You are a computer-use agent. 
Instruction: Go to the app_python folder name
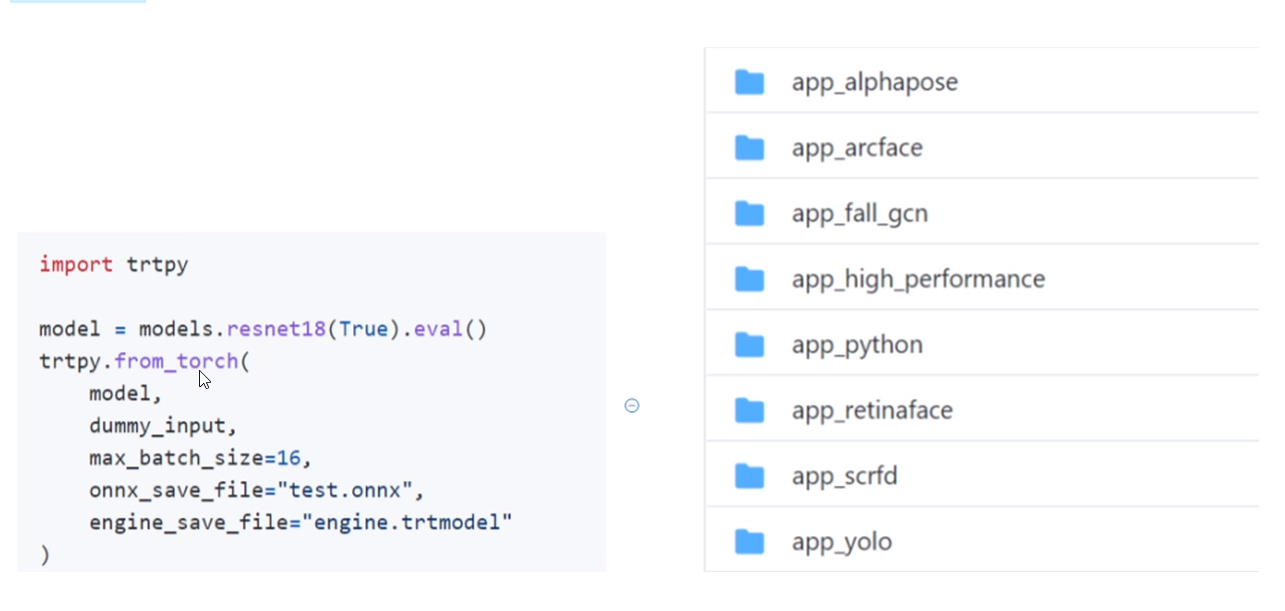(857, 345)
